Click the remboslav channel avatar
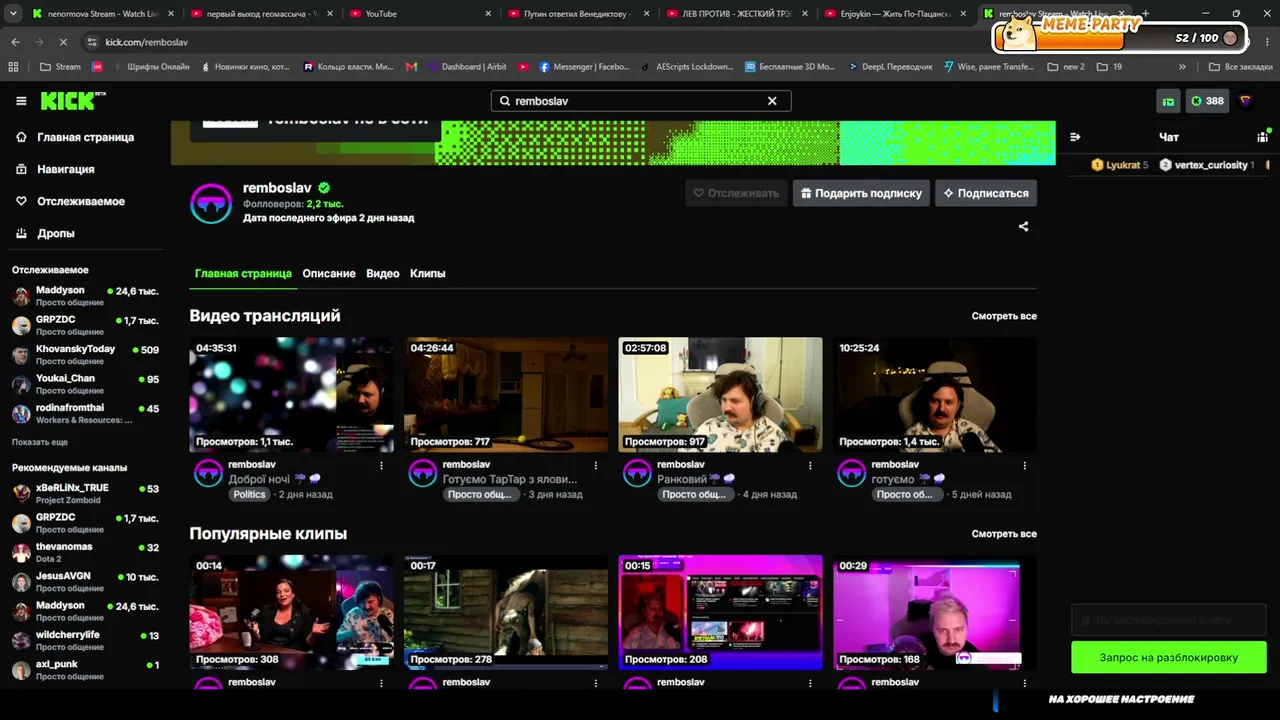1280x720 pixels. coord(211,203)
